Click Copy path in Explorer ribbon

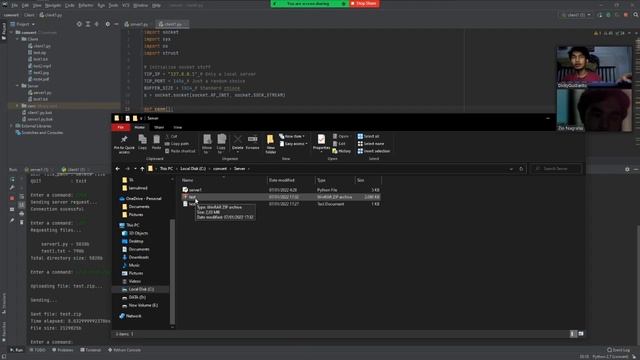pos(177,144)
